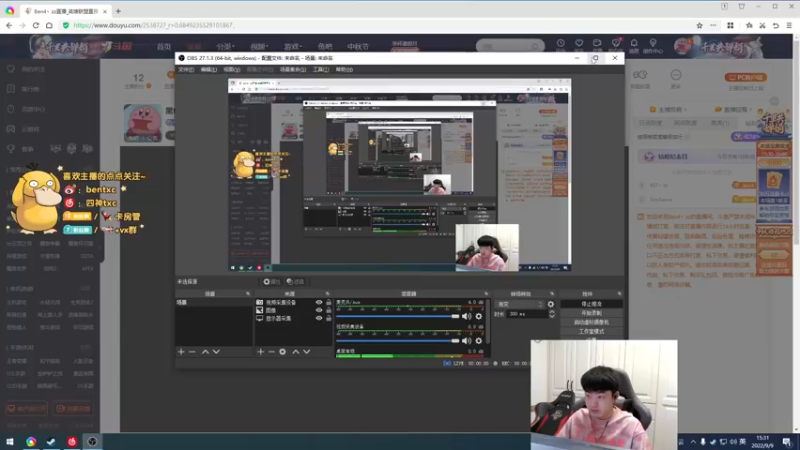Open the OBS Edit menu

[x=208, y=69]
